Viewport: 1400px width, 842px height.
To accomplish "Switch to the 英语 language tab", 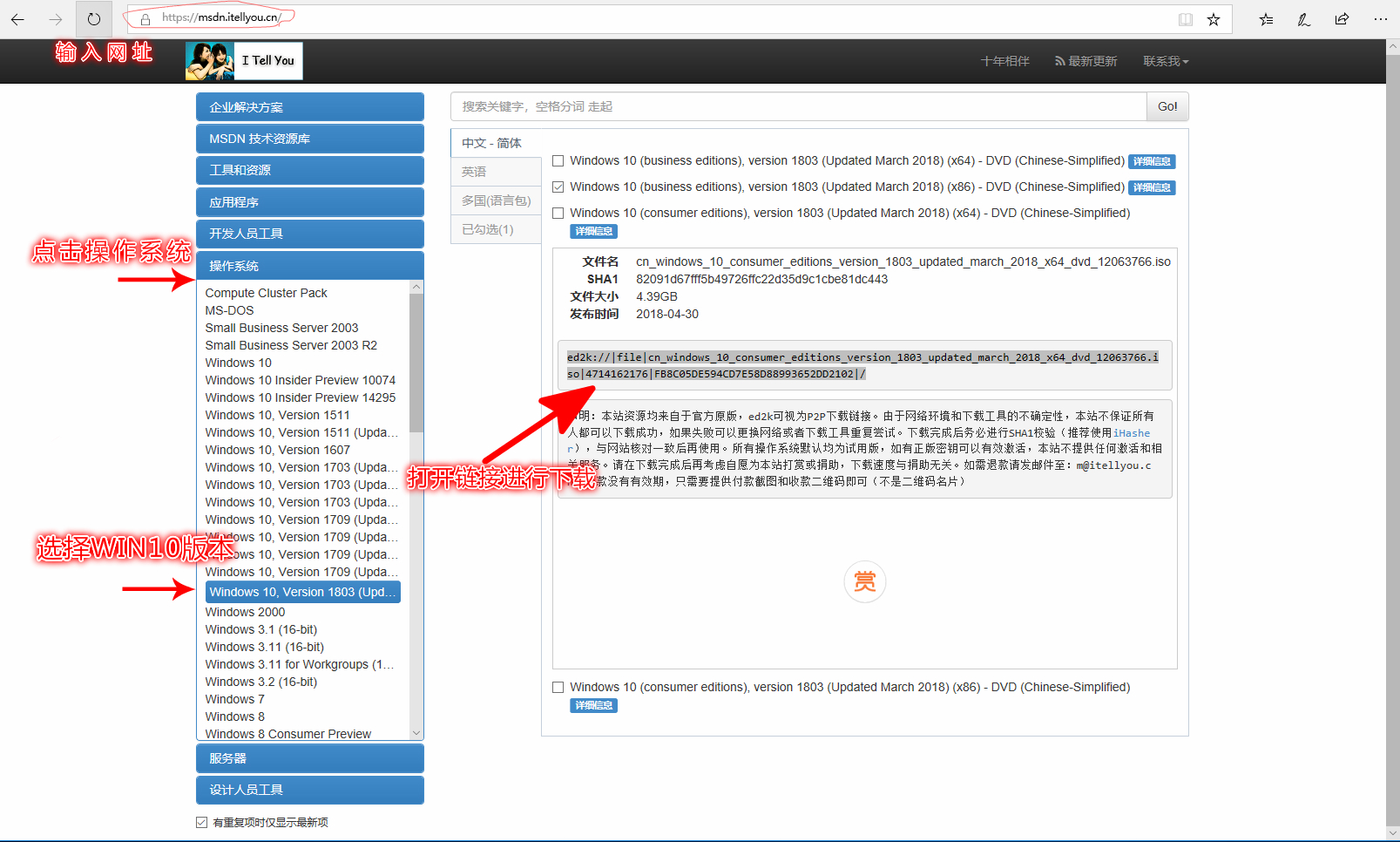I will 475,171.
